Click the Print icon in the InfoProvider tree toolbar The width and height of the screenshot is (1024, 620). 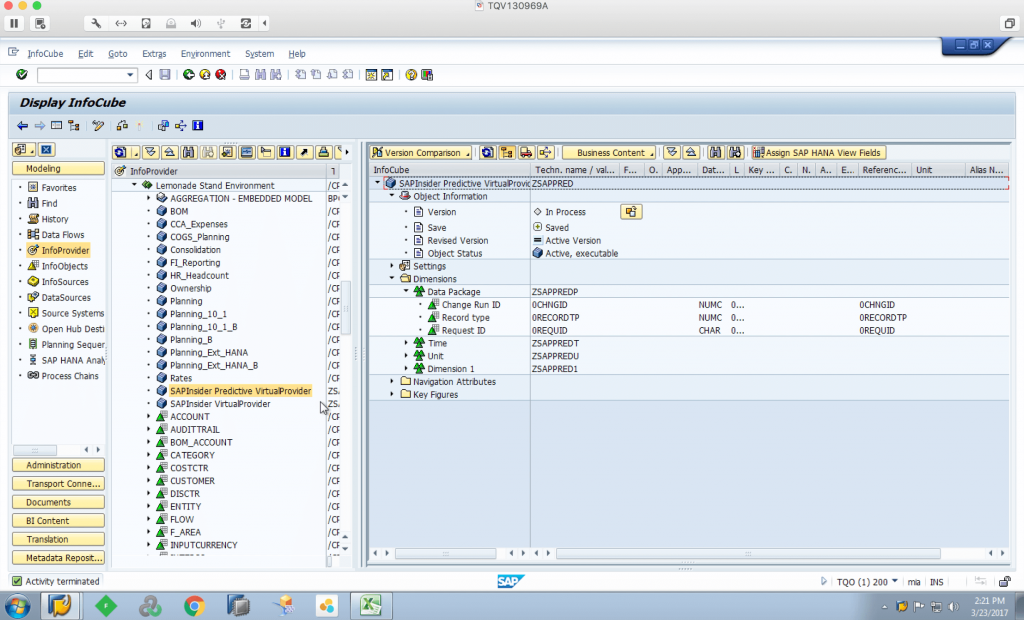tap(323, 152)
